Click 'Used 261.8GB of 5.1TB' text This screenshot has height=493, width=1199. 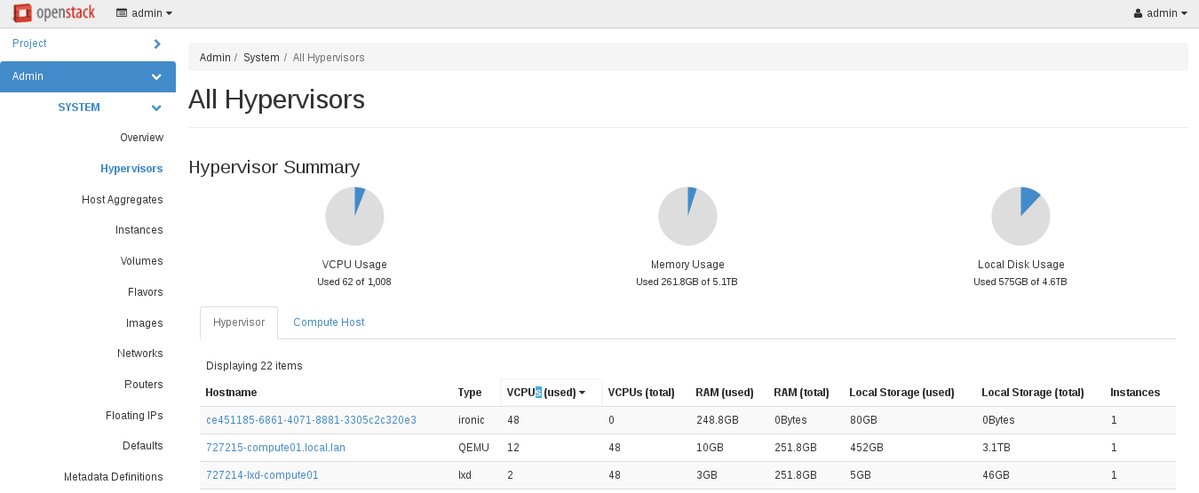[687, 282]
